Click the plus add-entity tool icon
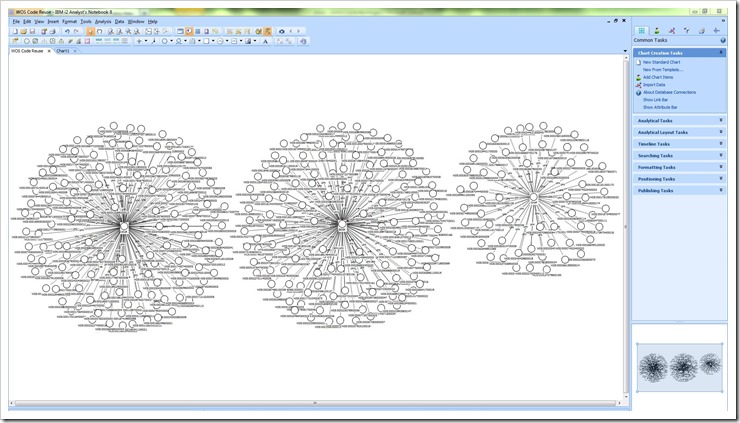 [x=139, y=41]
